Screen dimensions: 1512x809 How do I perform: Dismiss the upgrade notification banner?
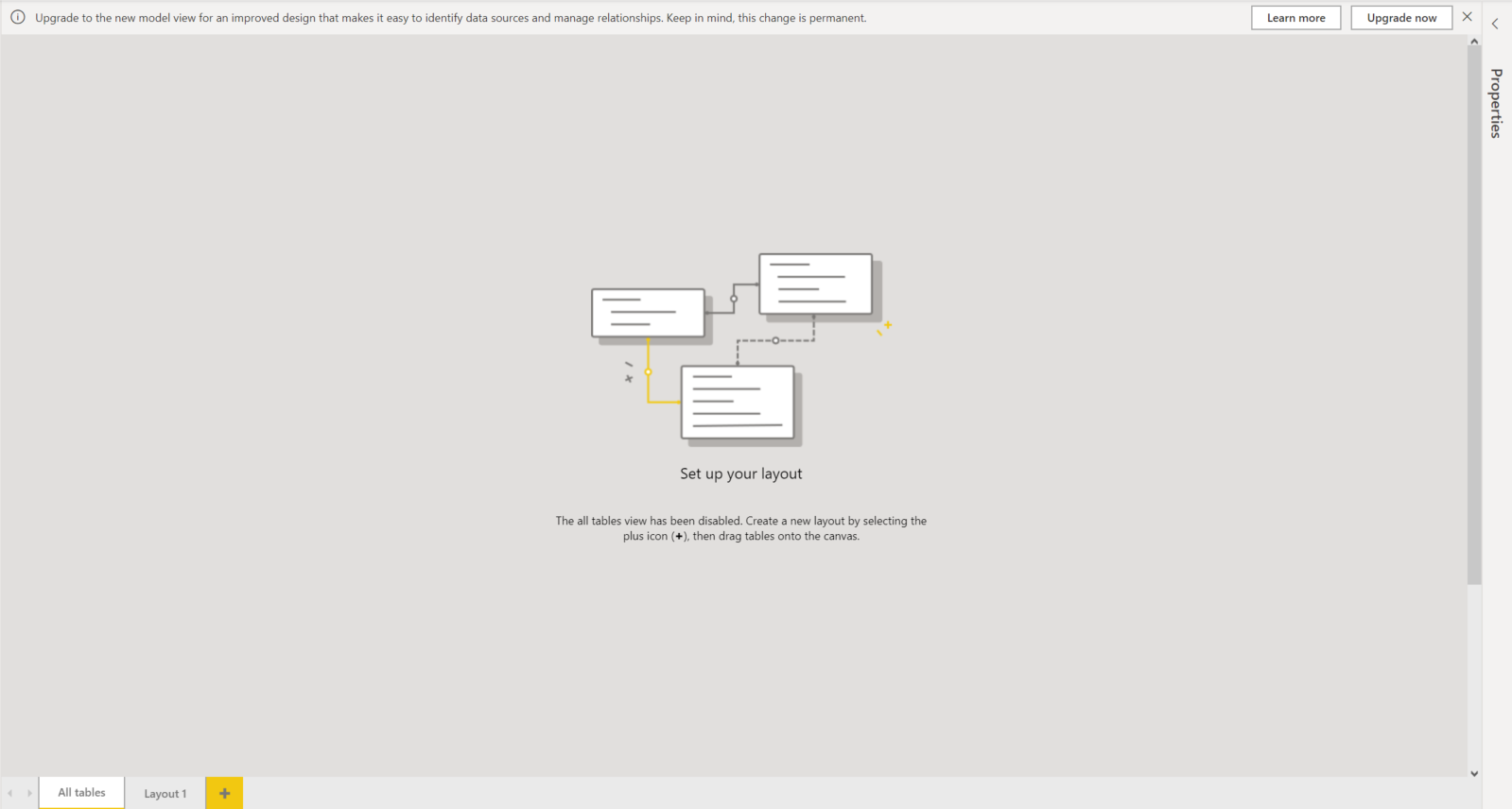(x=1468, y=17)
